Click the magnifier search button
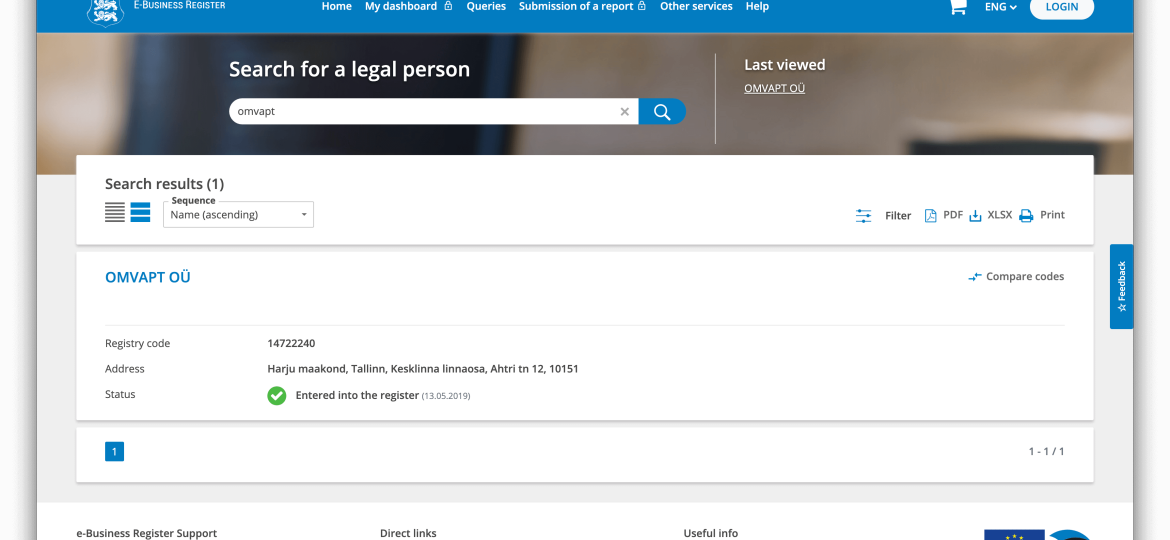The width and height of the screenshot is (1170, 540). [x=662, y=112]
